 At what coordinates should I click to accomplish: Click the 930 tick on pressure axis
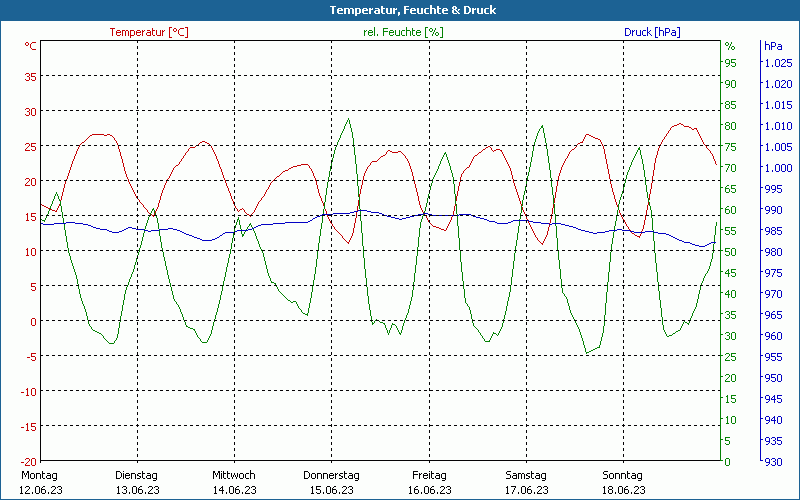pyautogui.click(x=772, y=462)
